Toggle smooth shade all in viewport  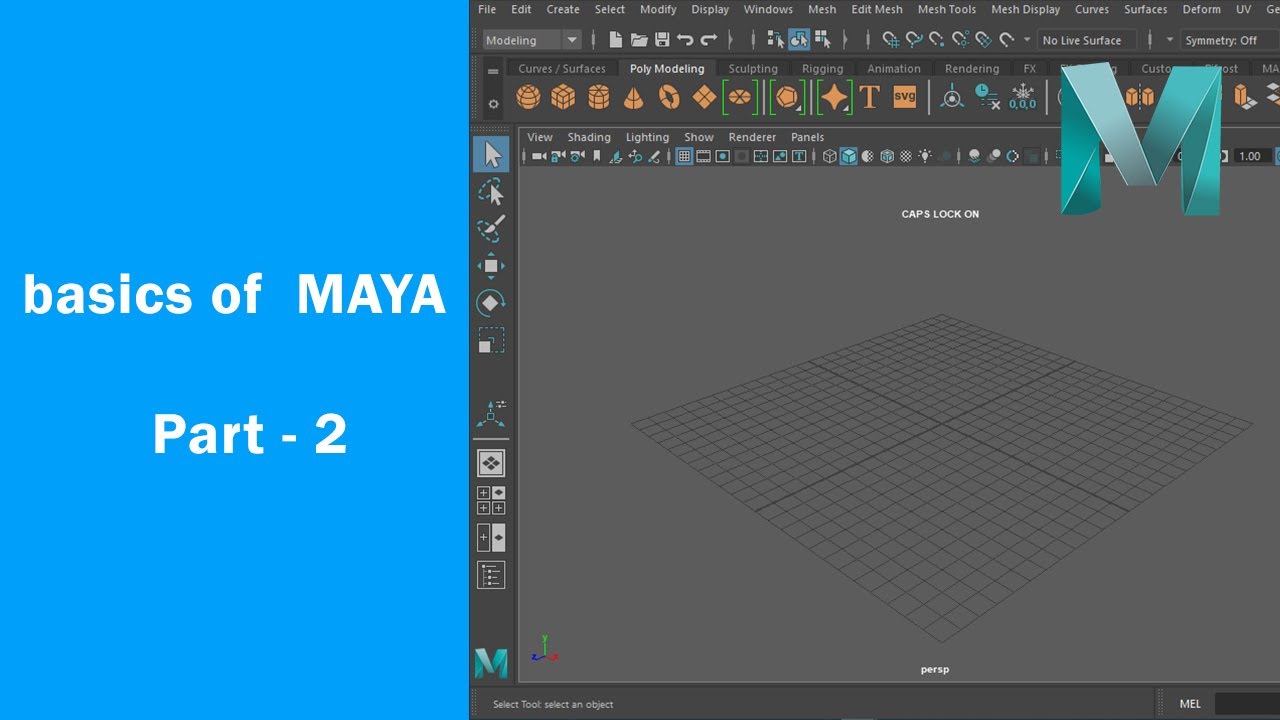click(848, 156)
